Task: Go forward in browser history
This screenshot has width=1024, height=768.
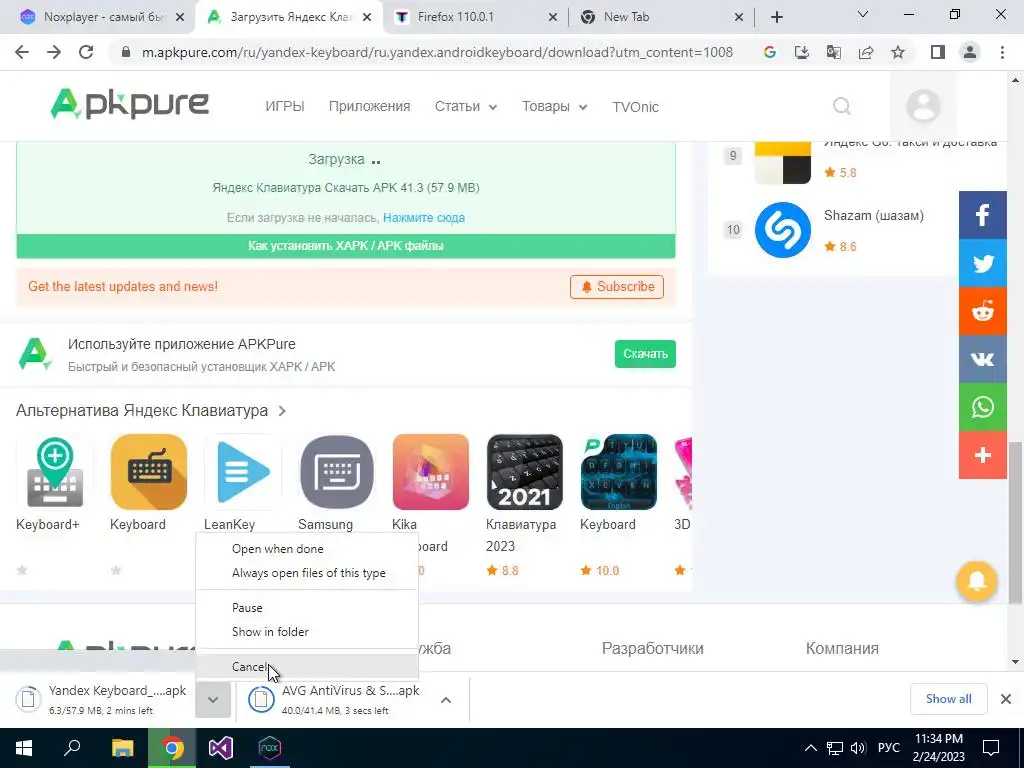Action: [54, 52]
